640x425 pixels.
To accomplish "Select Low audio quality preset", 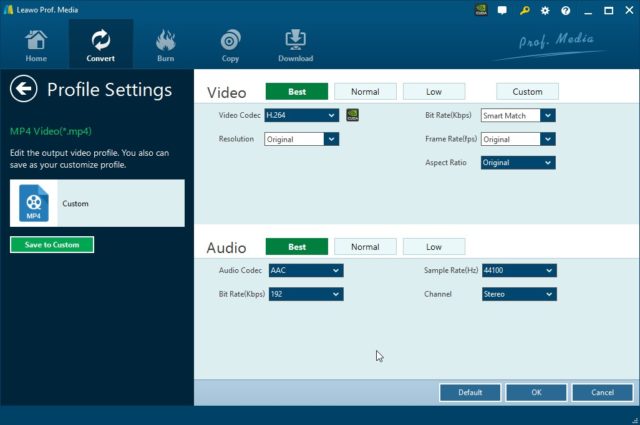I will click(x=434, y=247).
